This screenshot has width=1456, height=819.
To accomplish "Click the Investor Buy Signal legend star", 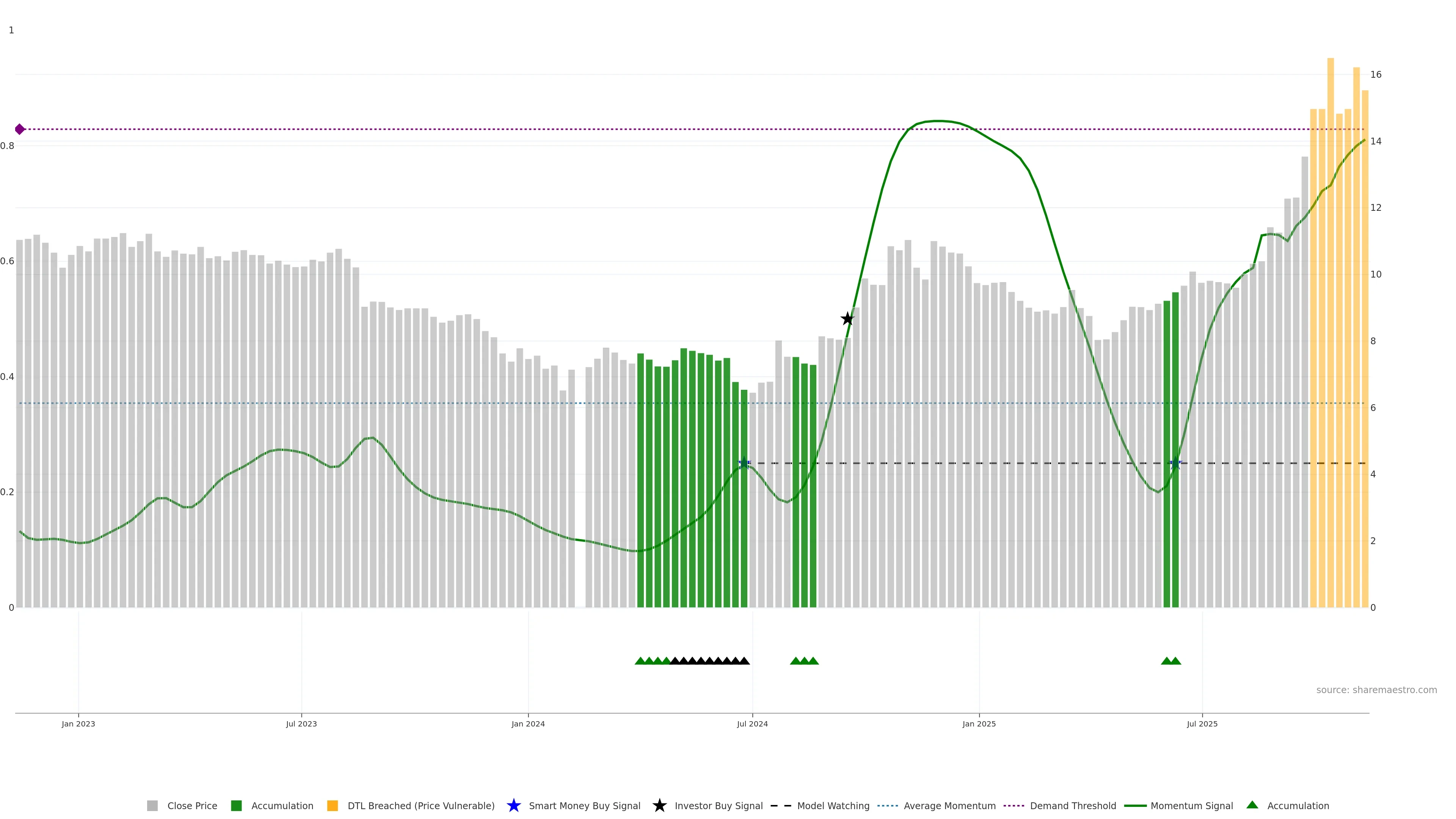I will [659, 805].
